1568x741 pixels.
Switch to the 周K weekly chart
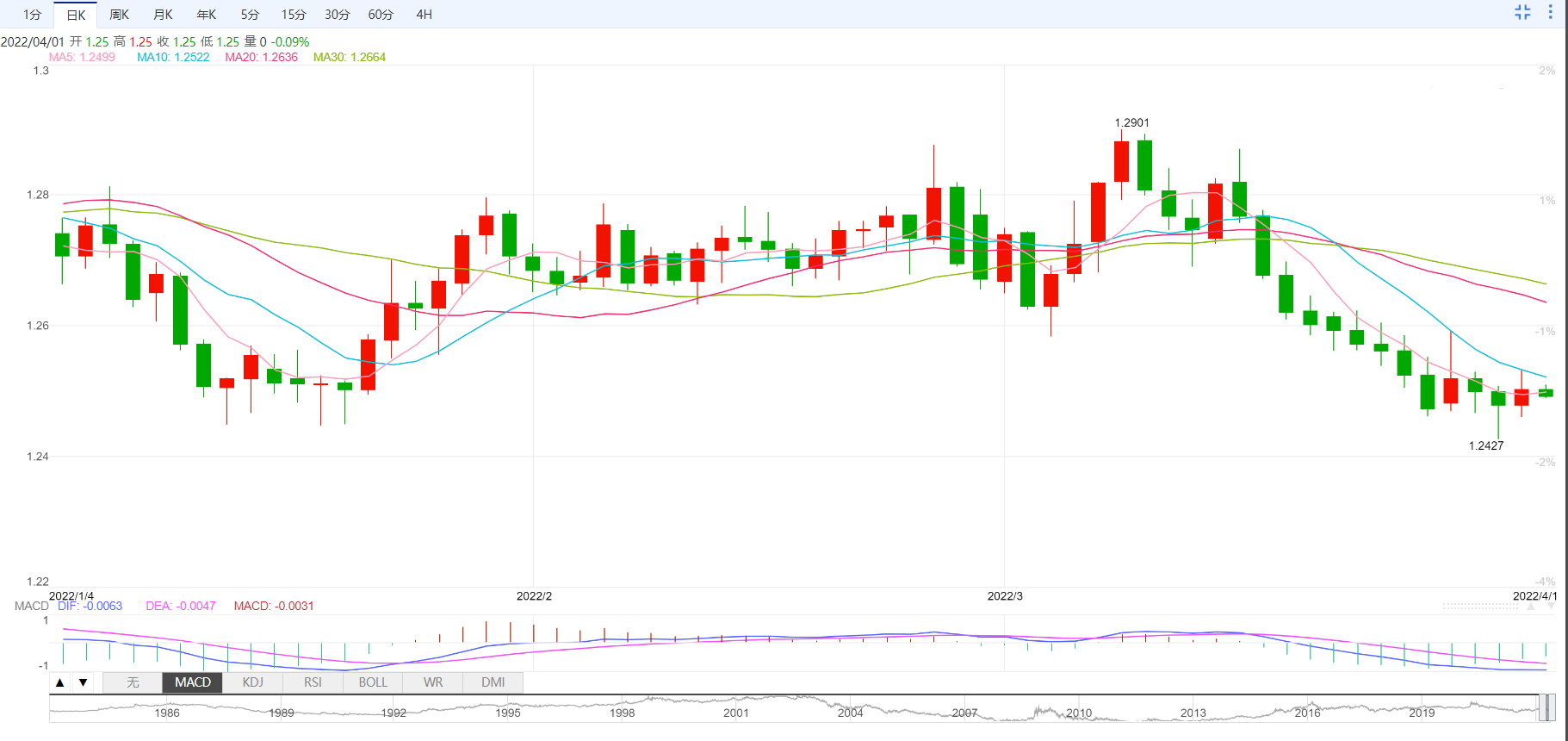119,15
